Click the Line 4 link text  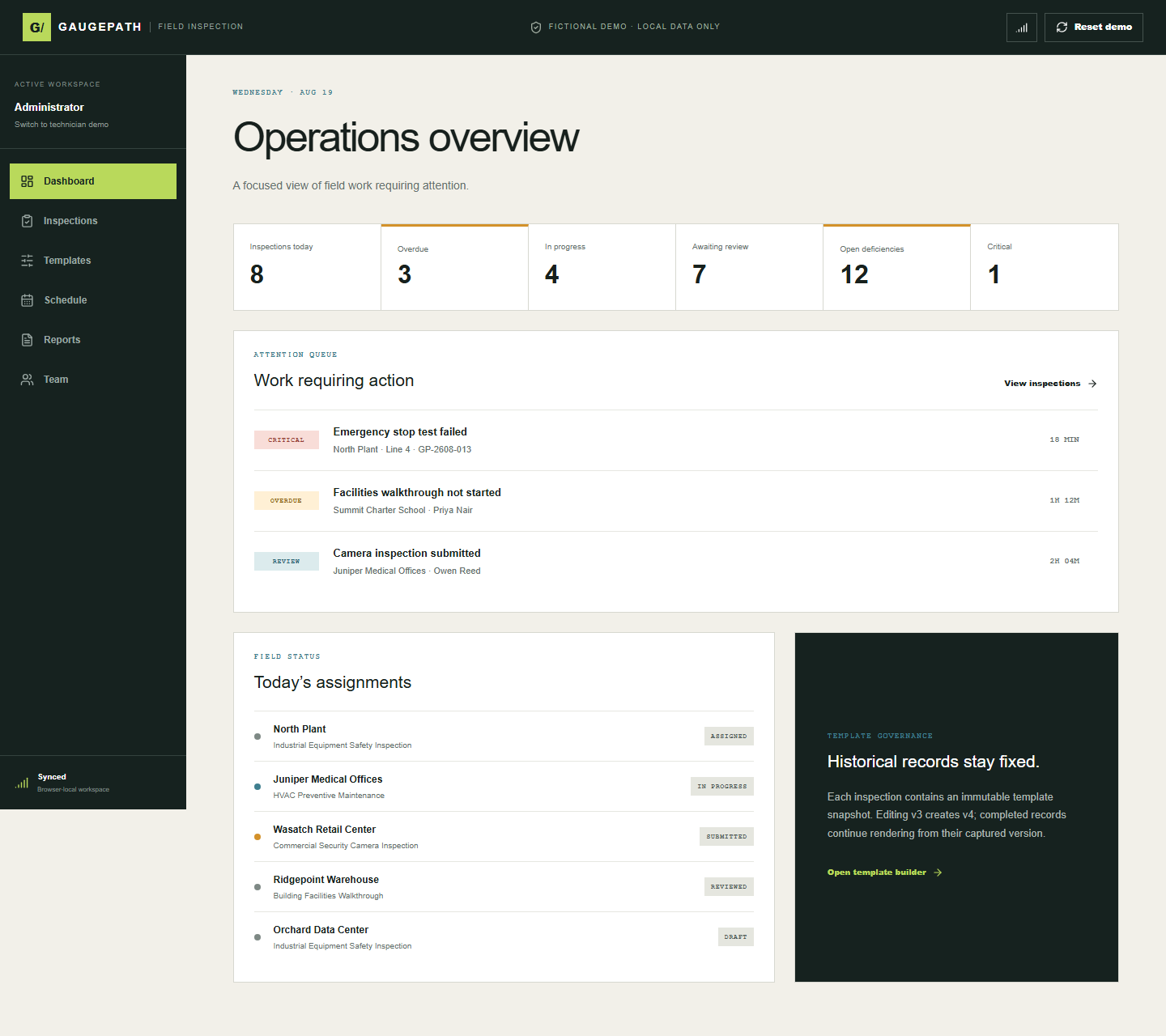tap(398, 450)
